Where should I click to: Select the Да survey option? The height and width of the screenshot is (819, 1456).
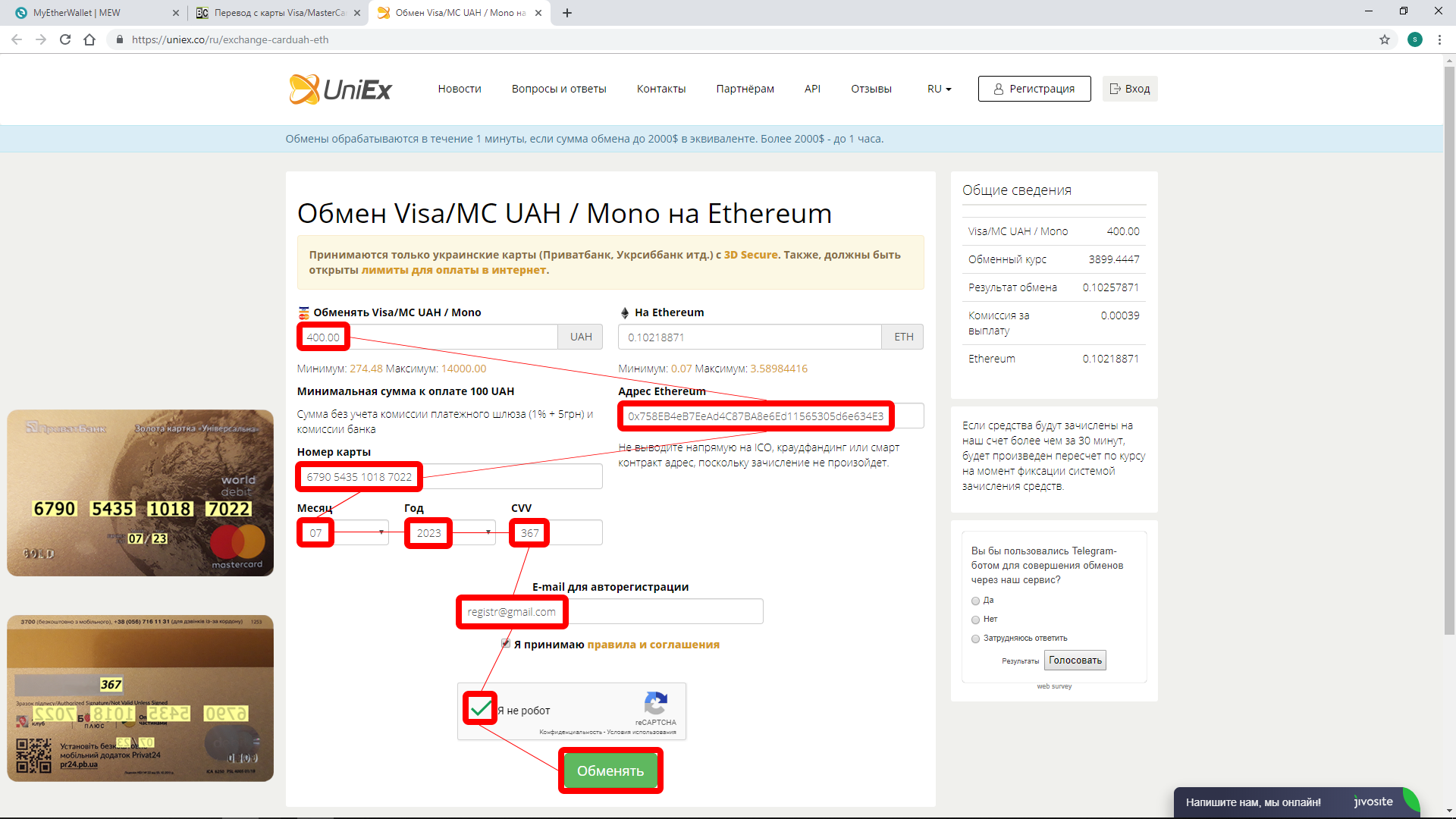click(975, 601)
